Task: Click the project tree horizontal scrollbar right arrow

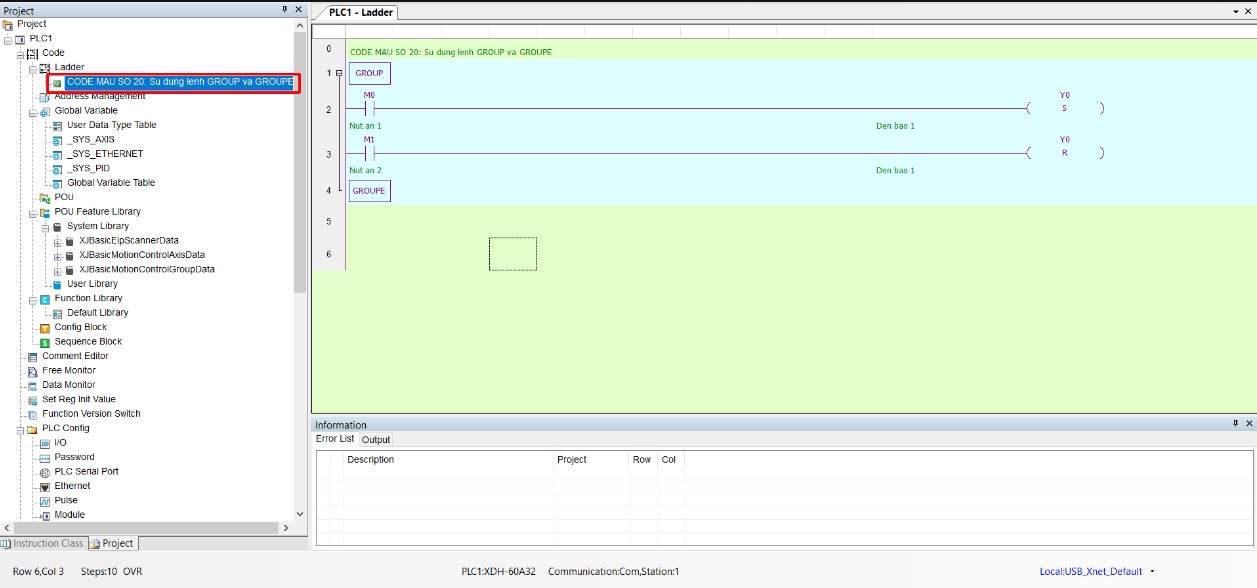Action: click(286, 528)
